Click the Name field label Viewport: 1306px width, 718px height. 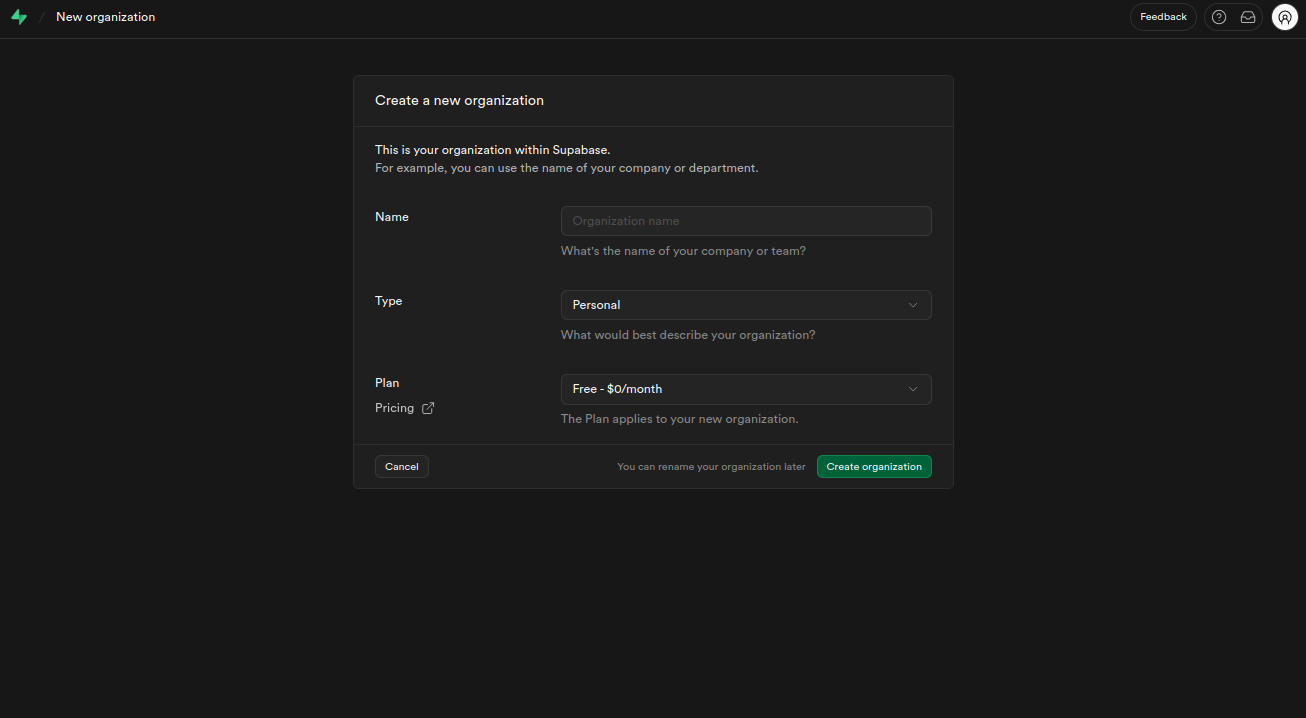[x=392, y=217]
